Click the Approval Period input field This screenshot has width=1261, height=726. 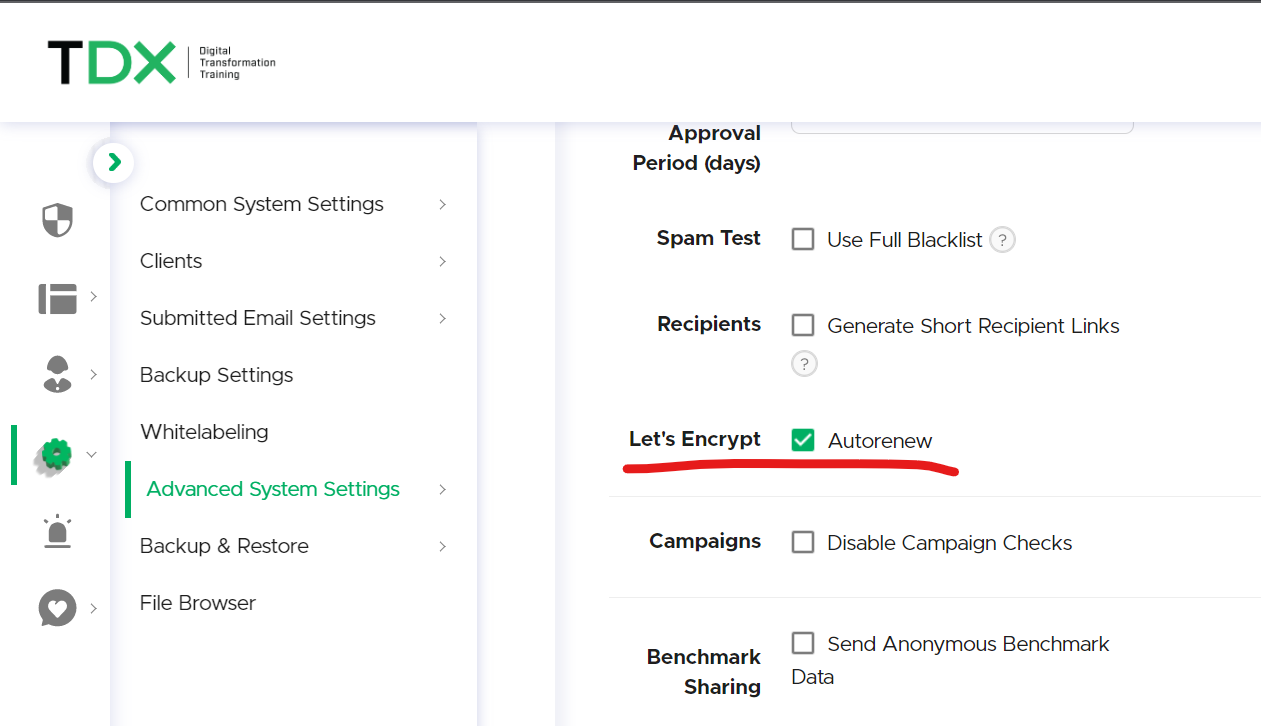[x=962, y=127]
